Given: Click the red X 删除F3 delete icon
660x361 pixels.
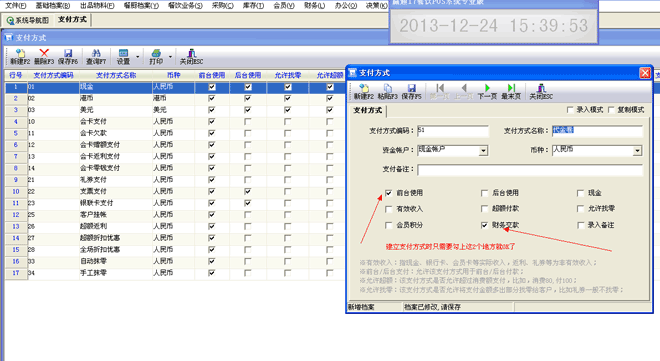Looking at the screenshot, I should pyautogui.click(x=44, y=56).
